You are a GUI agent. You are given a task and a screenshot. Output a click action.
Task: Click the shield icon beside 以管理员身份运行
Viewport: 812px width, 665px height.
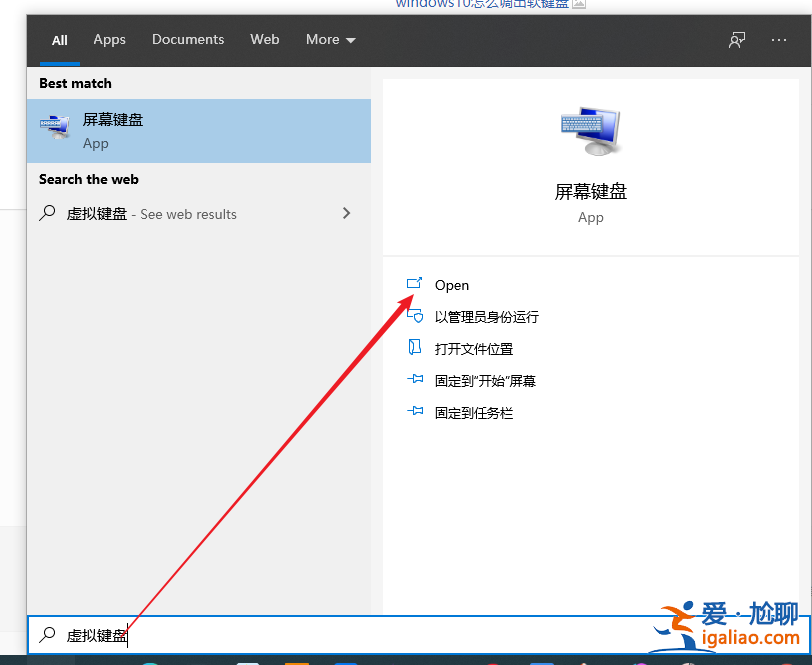(x=415, y=317)
